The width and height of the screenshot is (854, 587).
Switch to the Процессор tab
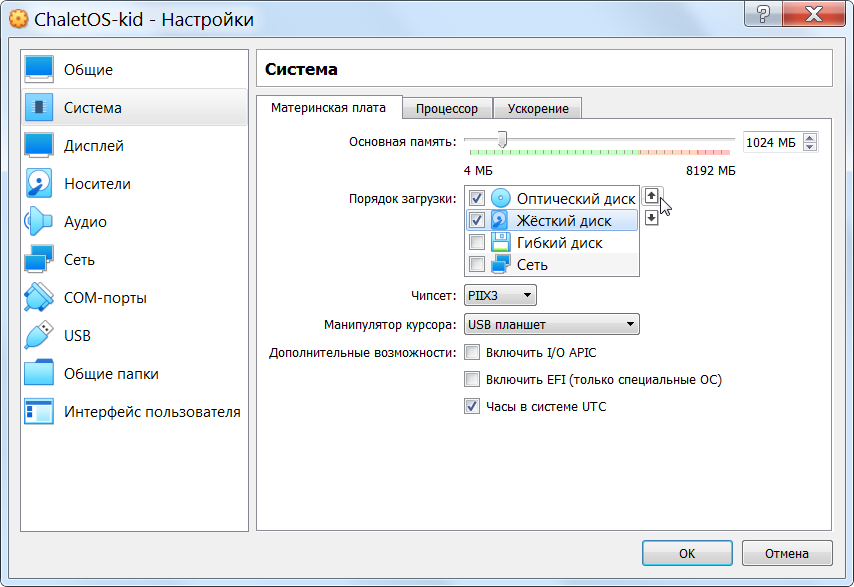(447, 108)
